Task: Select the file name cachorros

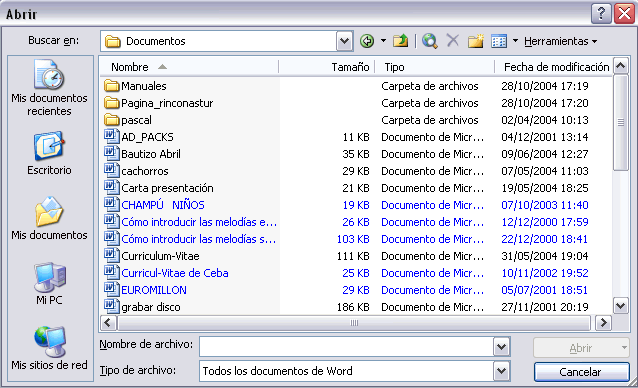Action: [145, 171]
